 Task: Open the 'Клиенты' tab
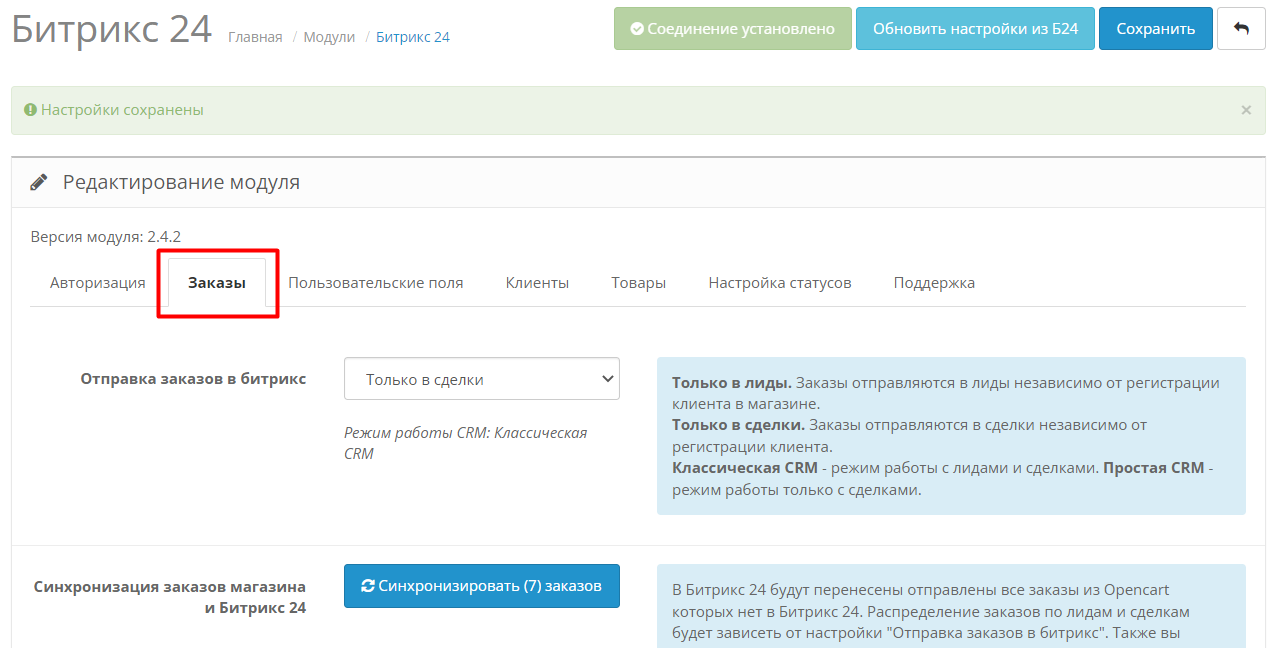[537, 283]
